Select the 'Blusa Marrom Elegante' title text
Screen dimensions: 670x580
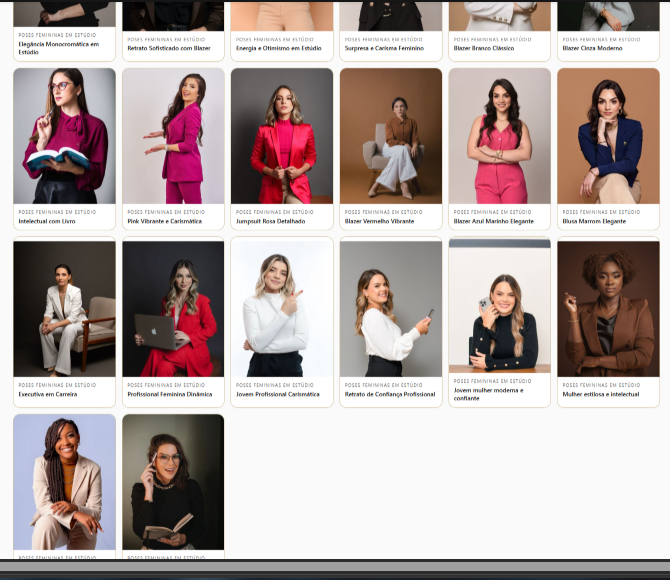tap(594, 221)
